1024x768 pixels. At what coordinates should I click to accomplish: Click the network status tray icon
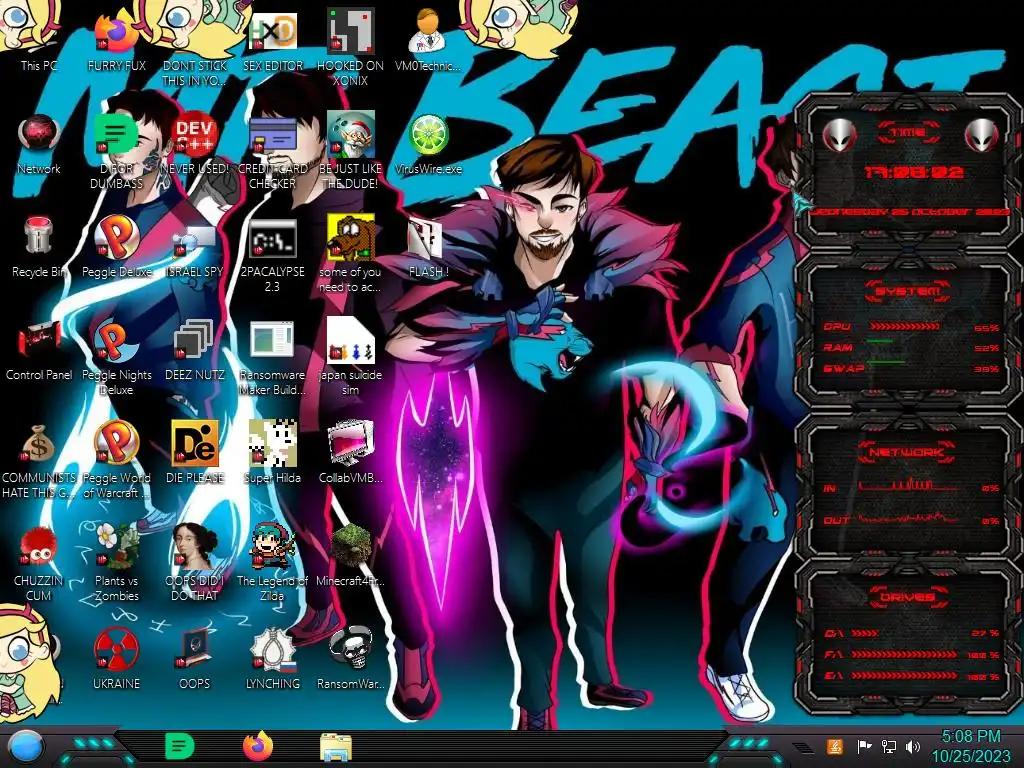tap(888, 746)
